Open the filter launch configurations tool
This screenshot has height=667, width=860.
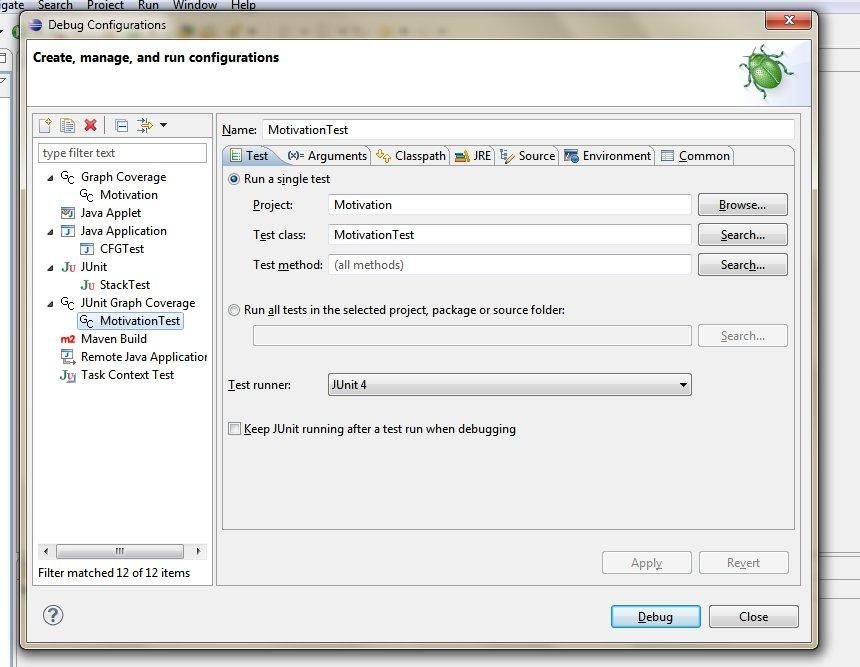click(145, 125)
